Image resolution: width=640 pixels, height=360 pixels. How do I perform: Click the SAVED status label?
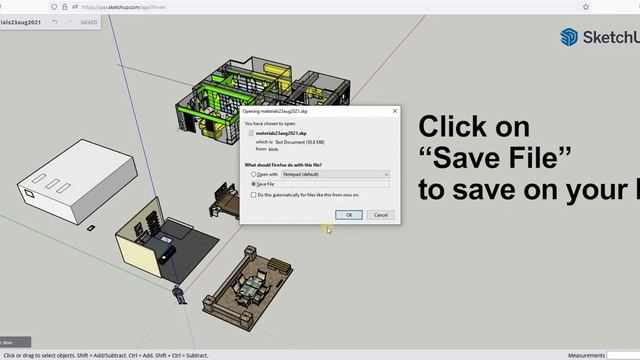[89, 22]
